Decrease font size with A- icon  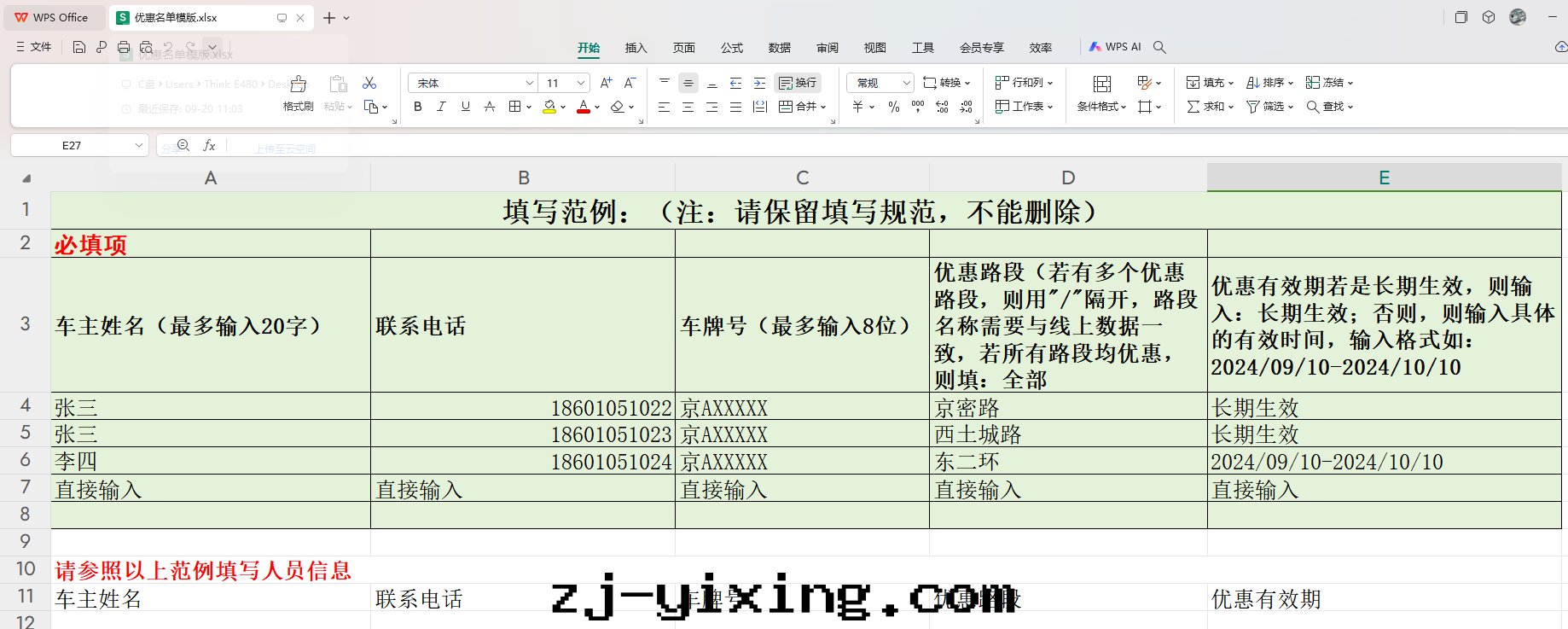point(630,83)
